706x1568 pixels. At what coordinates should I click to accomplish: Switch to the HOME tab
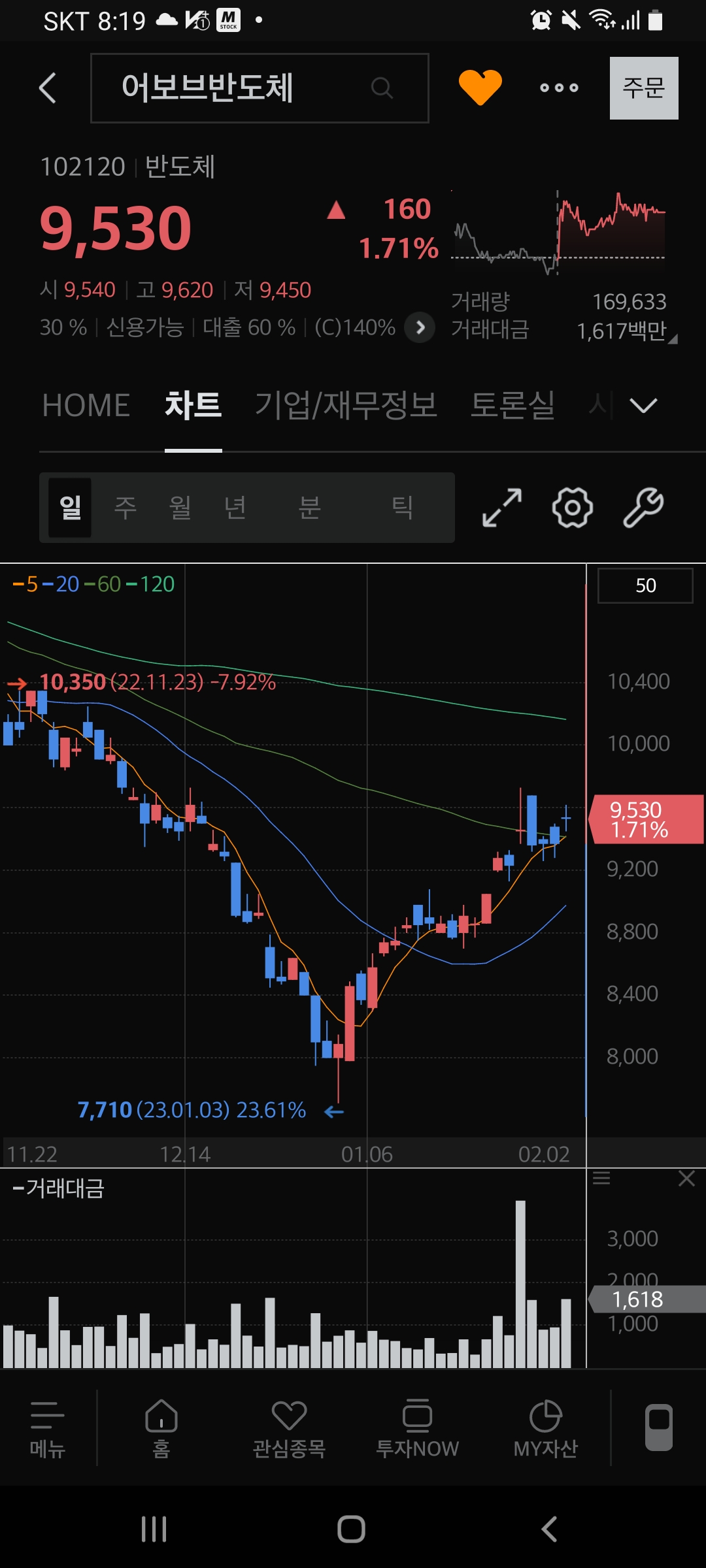(x=86, y=405)
